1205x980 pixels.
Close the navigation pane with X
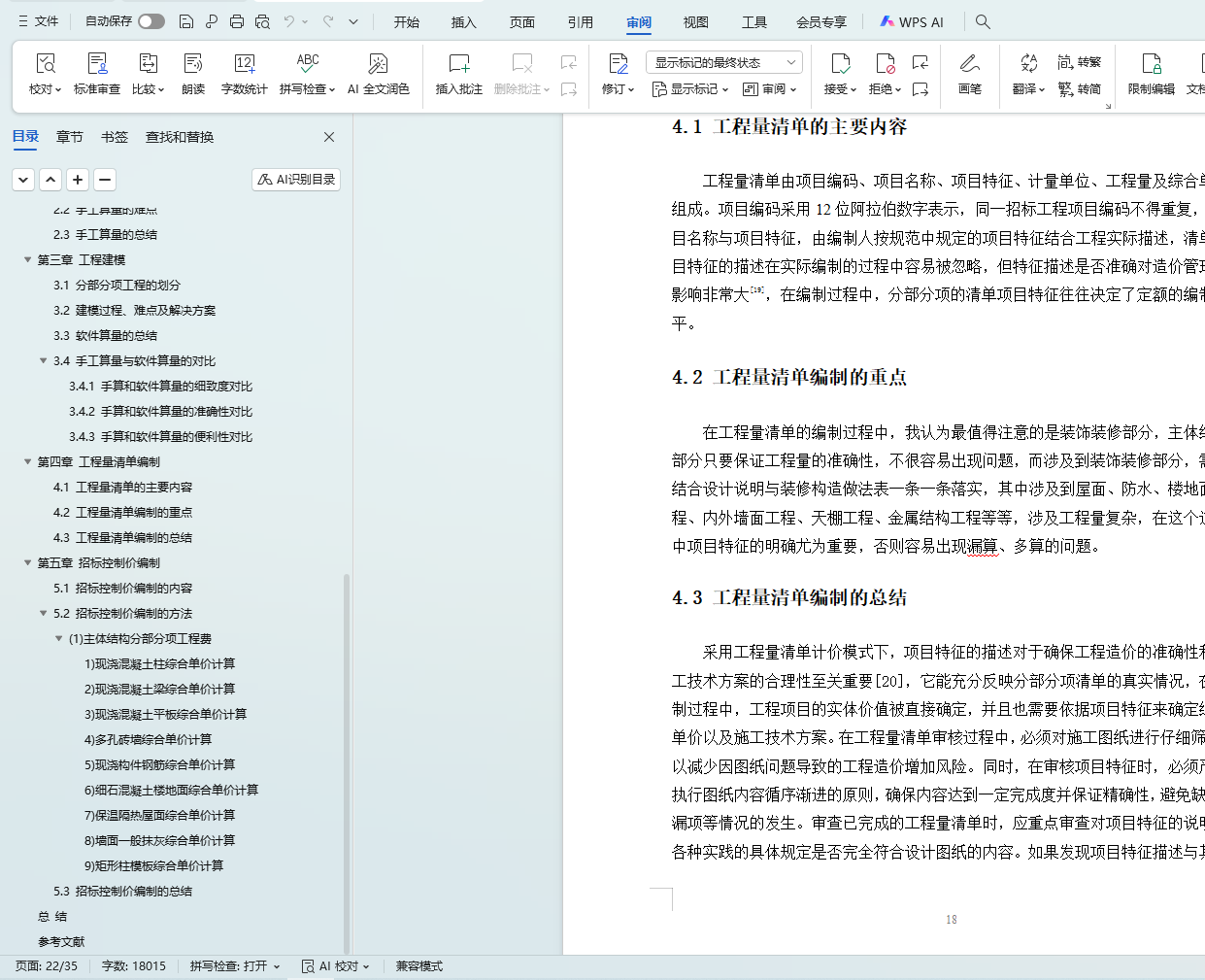pos(329,137)
